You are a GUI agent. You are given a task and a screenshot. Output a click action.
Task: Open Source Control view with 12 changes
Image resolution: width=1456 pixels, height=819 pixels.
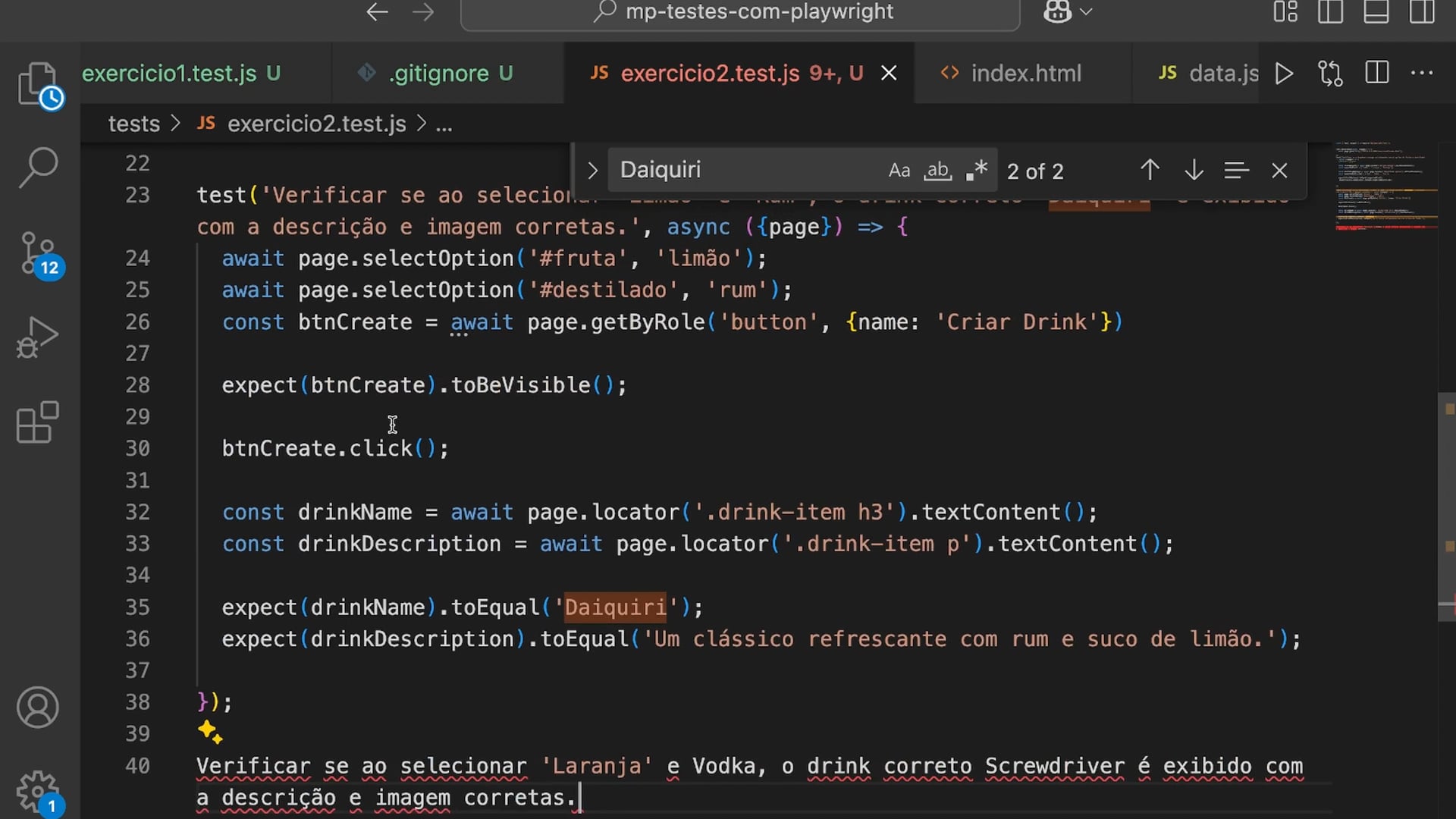click(37, 253)
